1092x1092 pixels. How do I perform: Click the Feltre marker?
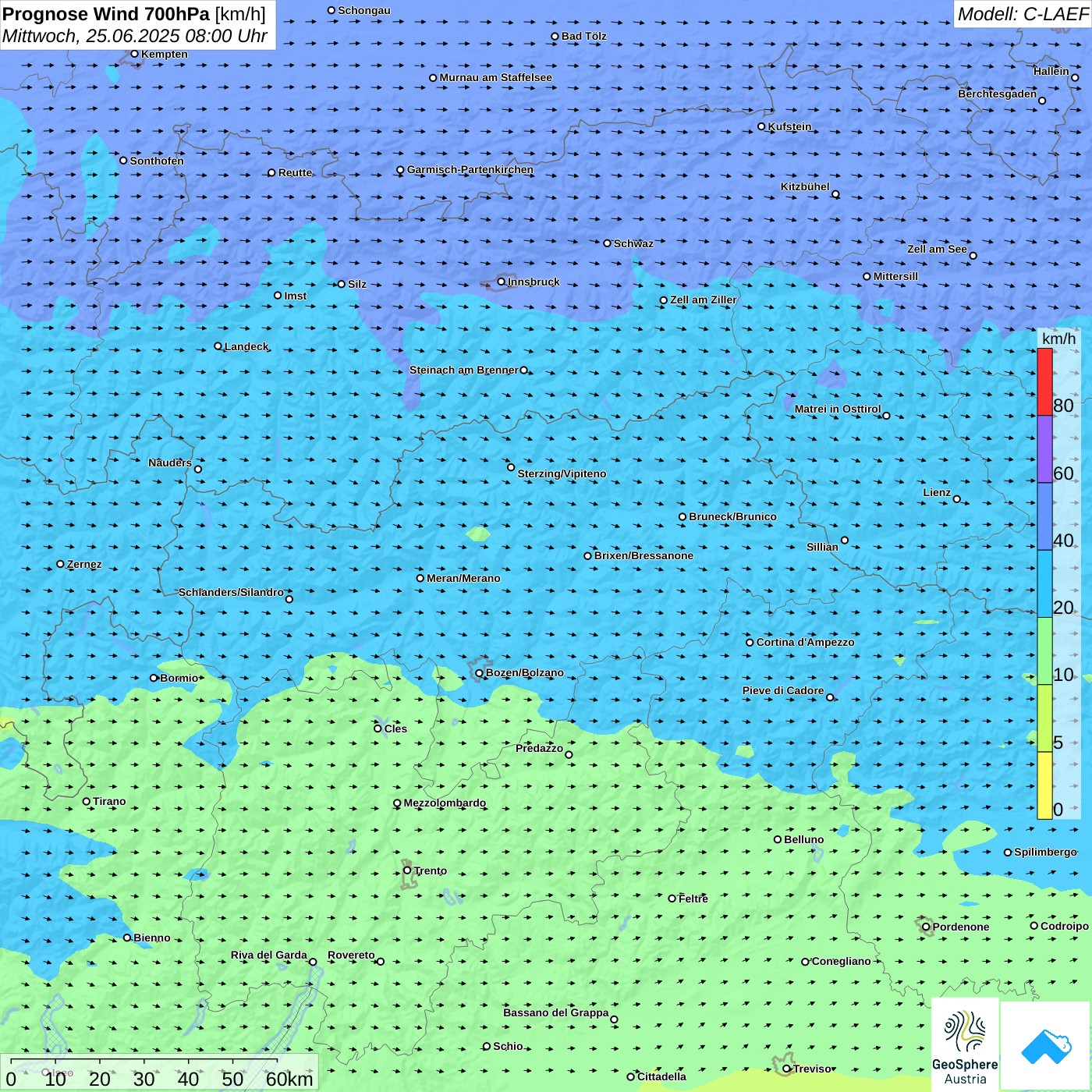tap(672, 899)
